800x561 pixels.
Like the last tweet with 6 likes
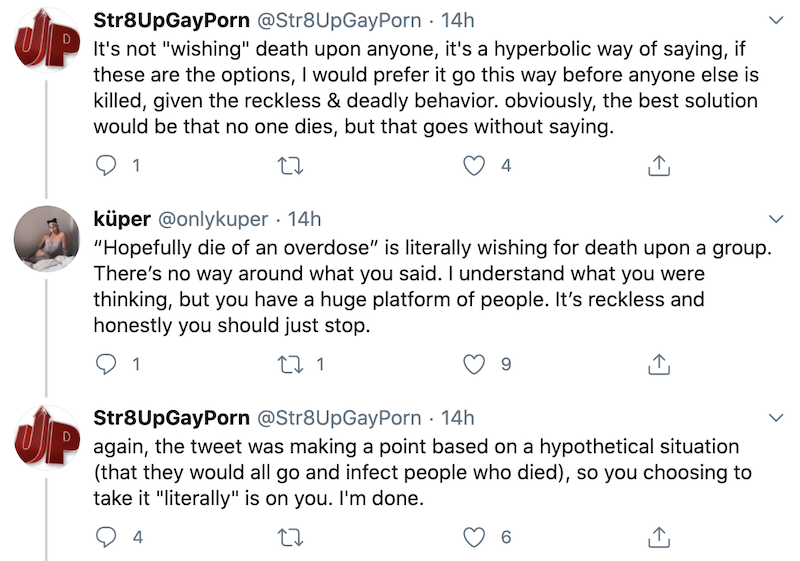pos(476,537)
